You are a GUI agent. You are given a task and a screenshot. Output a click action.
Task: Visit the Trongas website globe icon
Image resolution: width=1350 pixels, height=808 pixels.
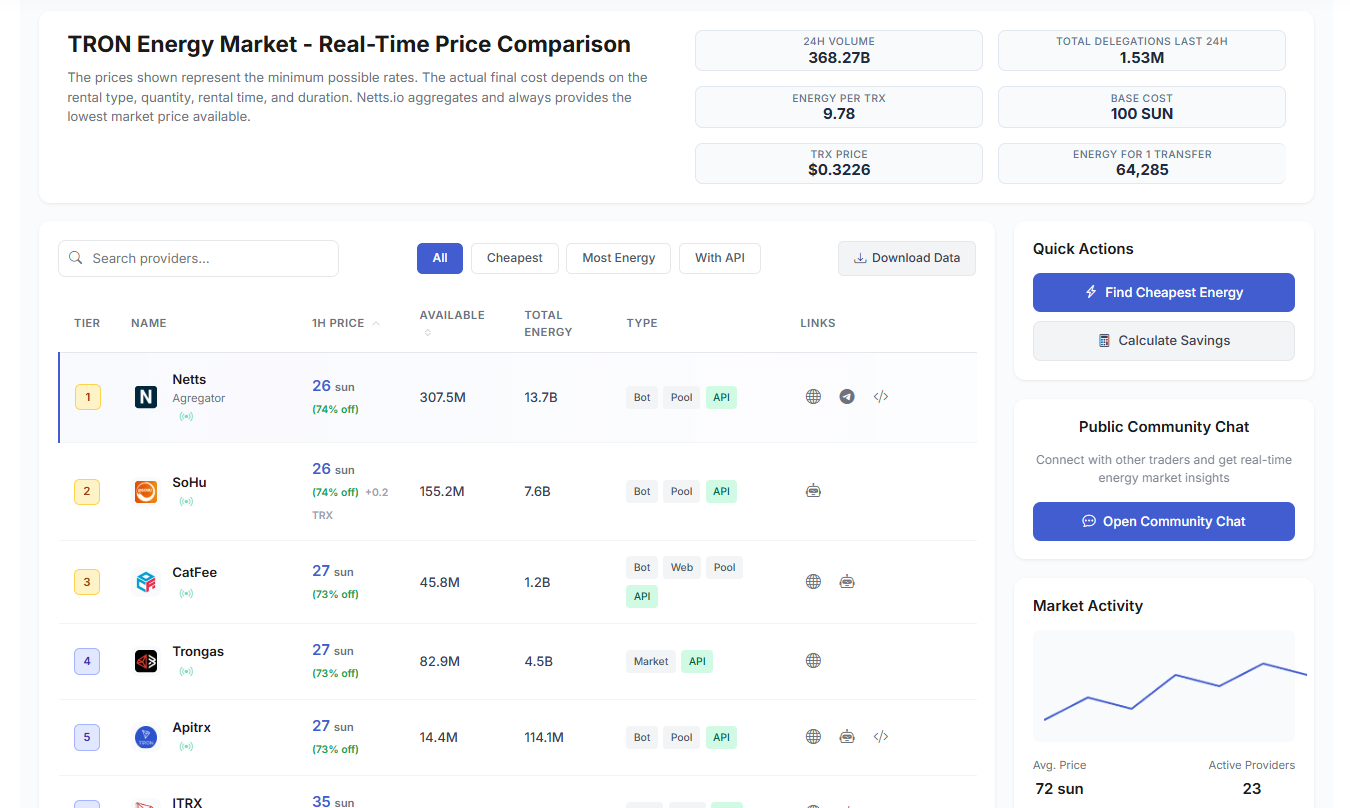(x=813, y=661)
